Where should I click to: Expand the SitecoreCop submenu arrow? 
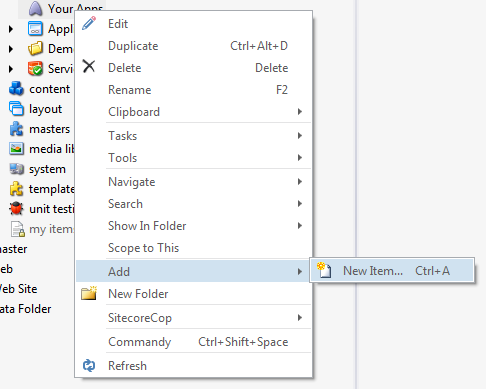point(300,318)
